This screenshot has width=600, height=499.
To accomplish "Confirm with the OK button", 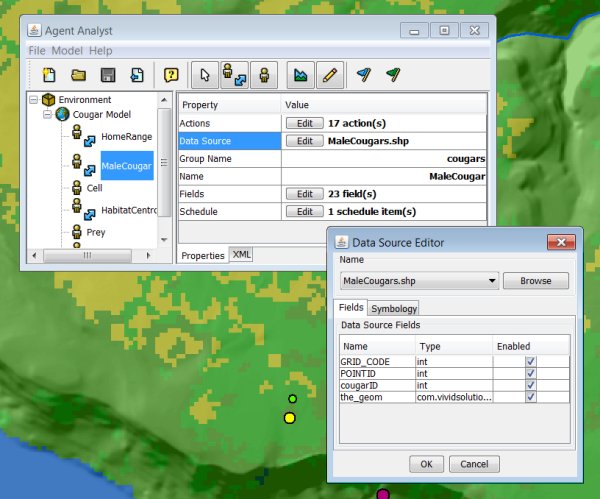I will (426, 464).
